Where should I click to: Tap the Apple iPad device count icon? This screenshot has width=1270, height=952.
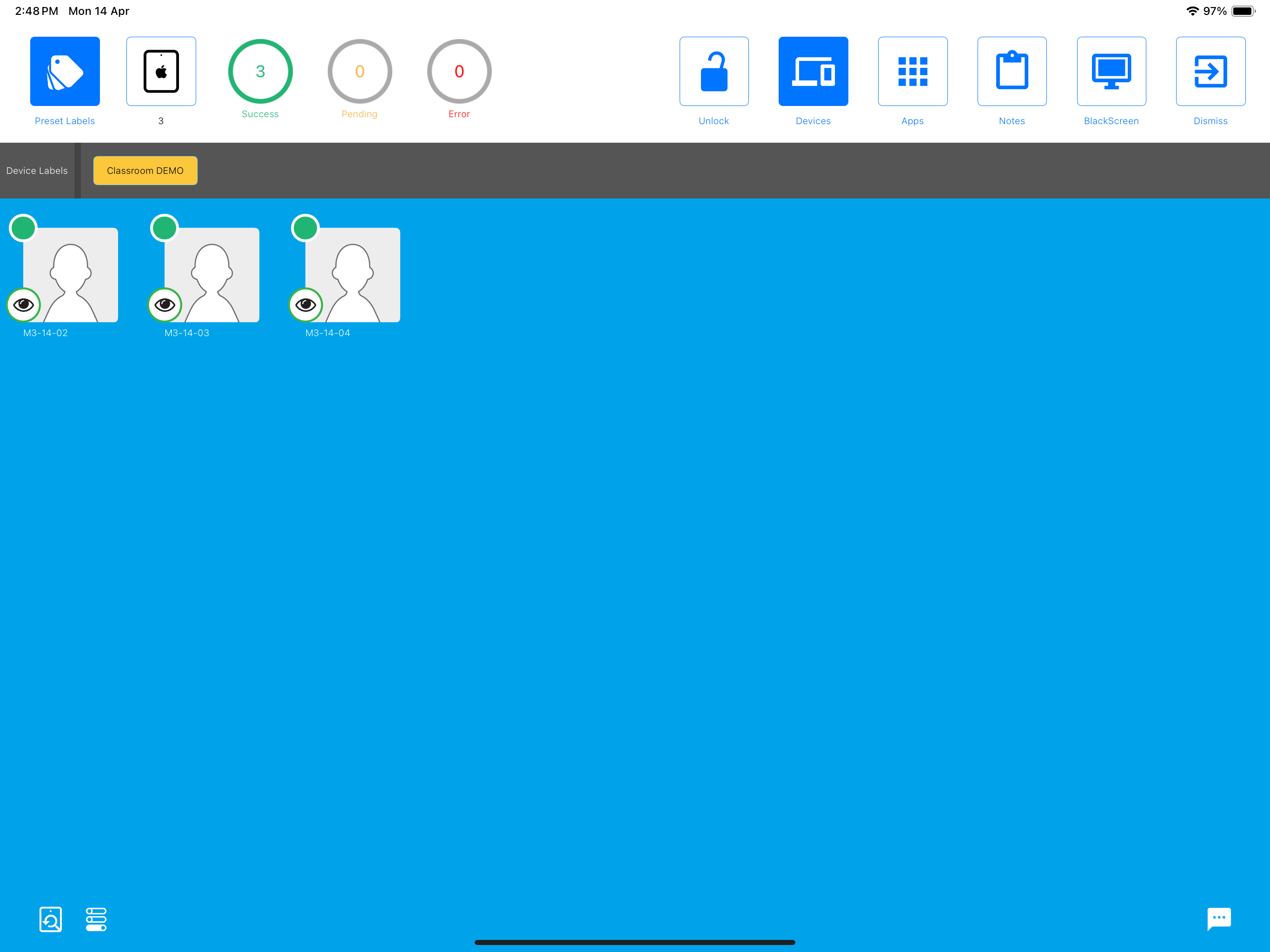click(161, 71)
